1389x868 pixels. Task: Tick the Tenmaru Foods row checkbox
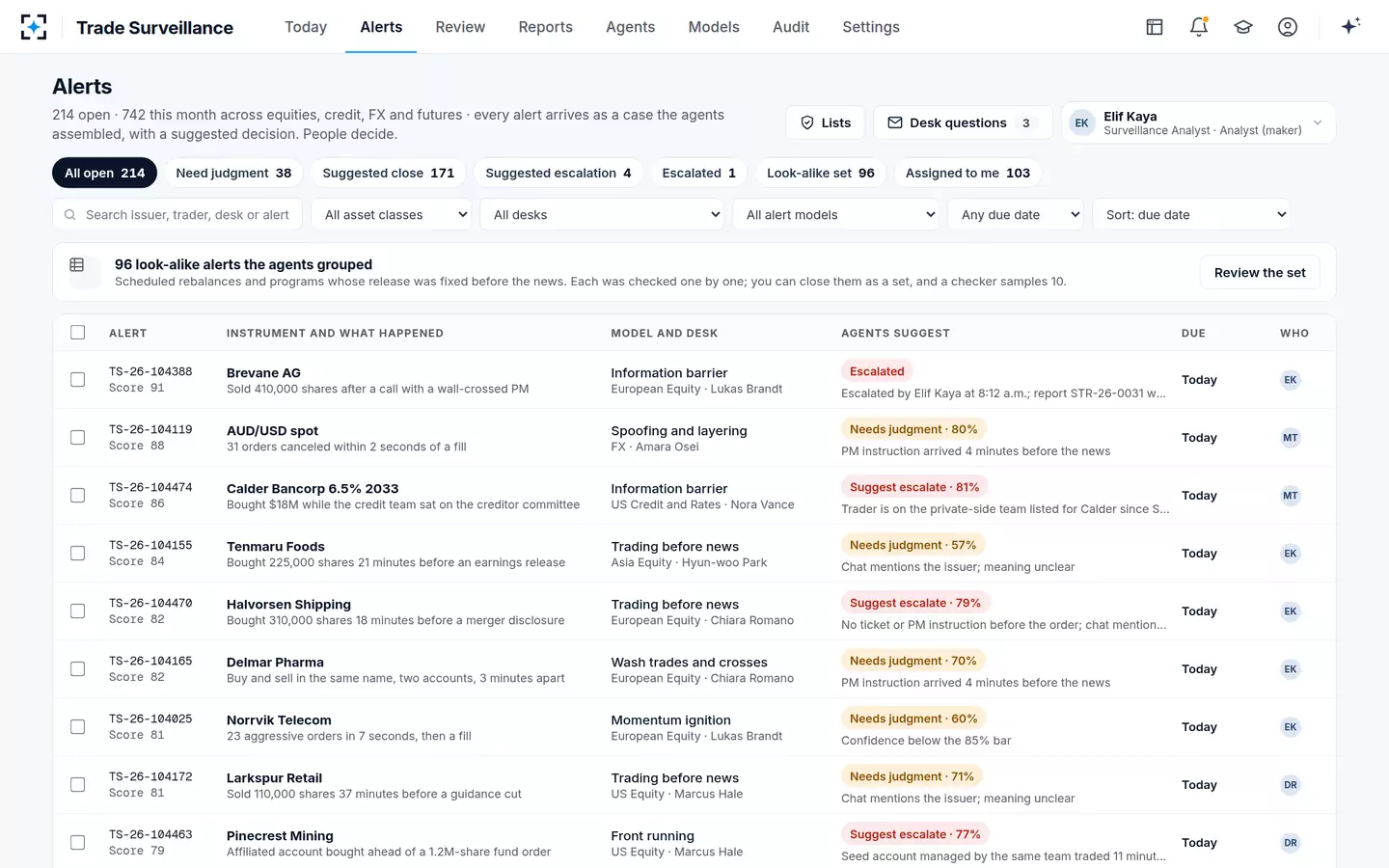coord(78,554)
